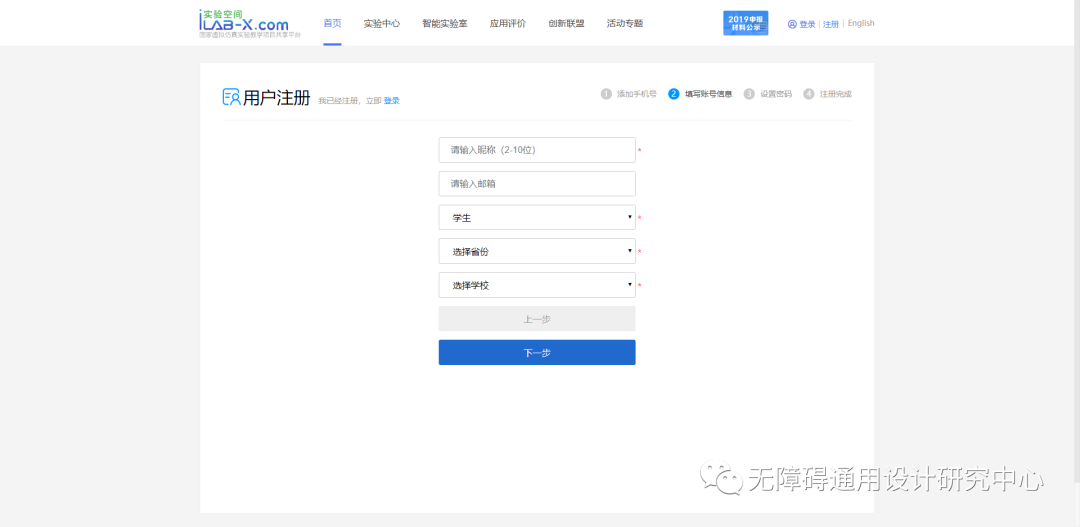Open the 选择学校 school dropdown
The height and width of the screenshot is (527, 1080).
coord(537,286)
